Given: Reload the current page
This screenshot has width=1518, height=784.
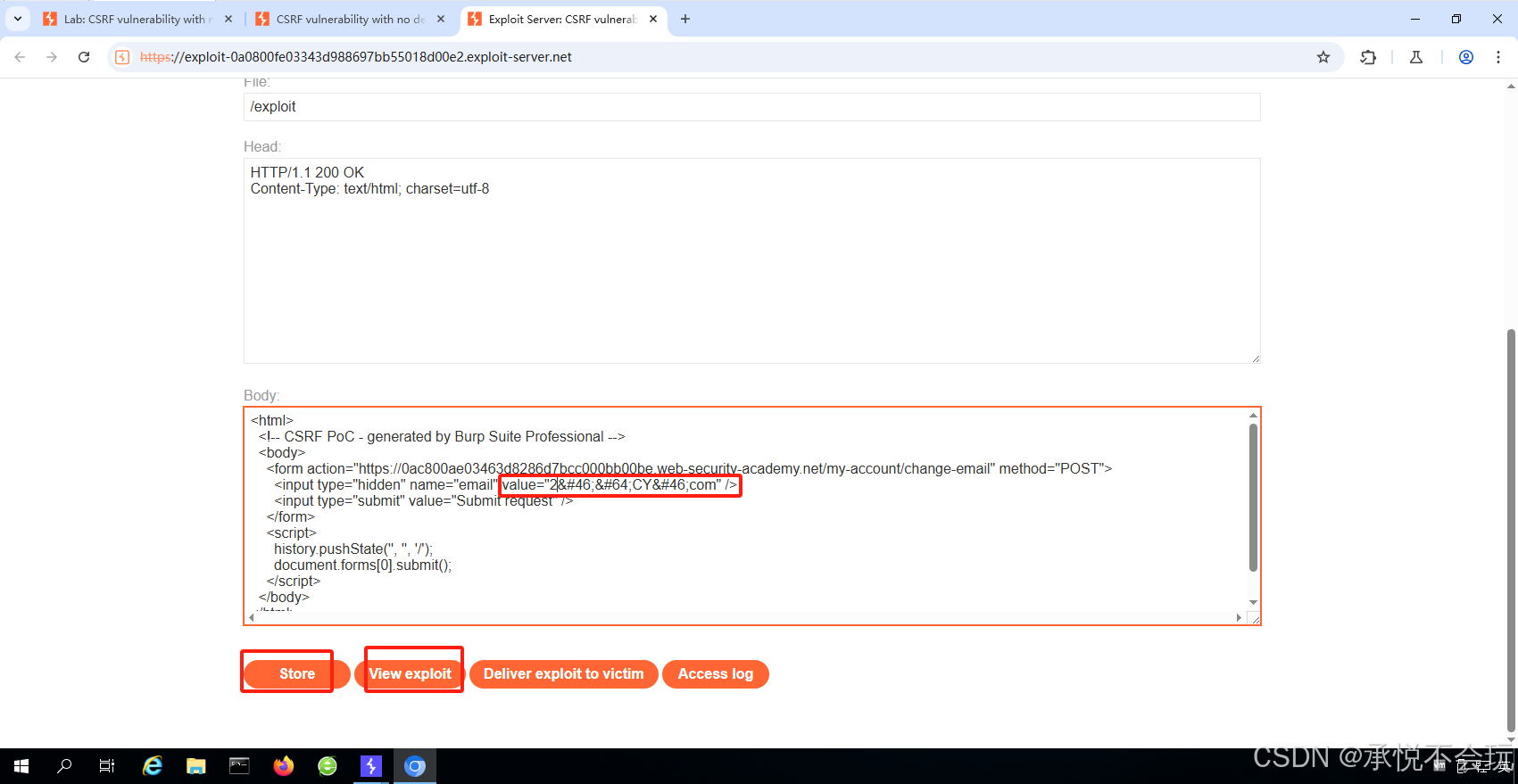Looking at the screenshot, I should point(84,57).
